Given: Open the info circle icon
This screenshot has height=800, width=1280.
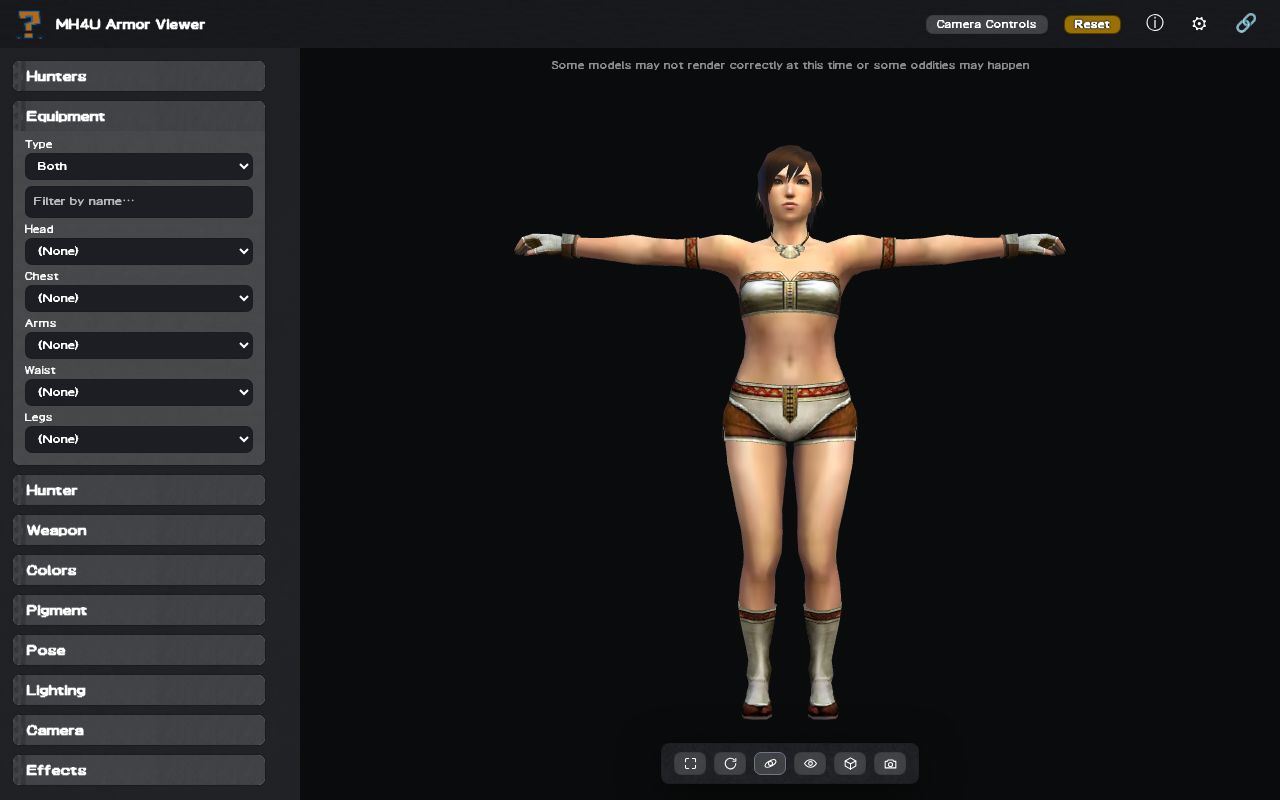Looking at the screenshot, I should coord(1155,23).
